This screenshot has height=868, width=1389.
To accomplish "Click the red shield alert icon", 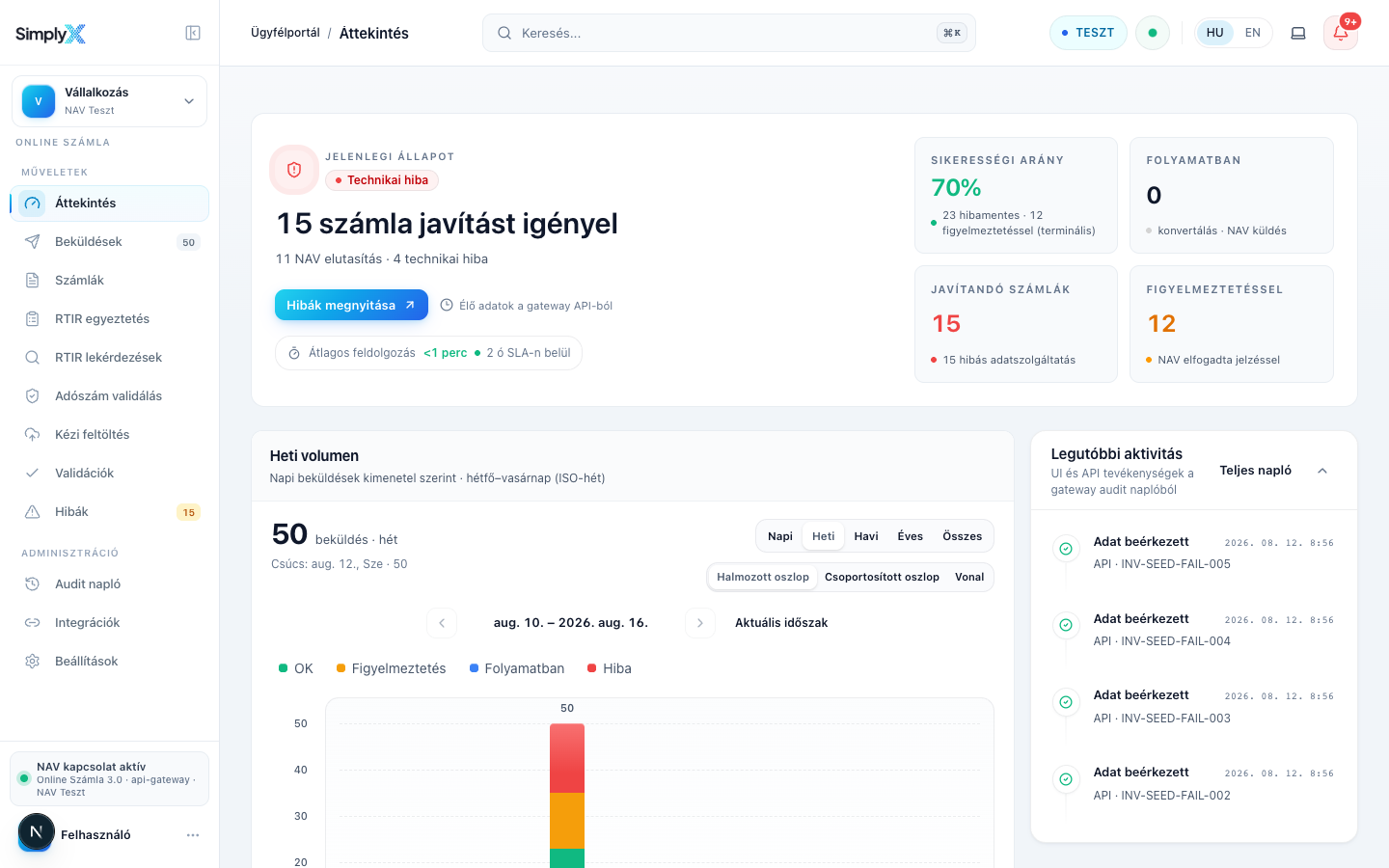I will pos(294,170).
